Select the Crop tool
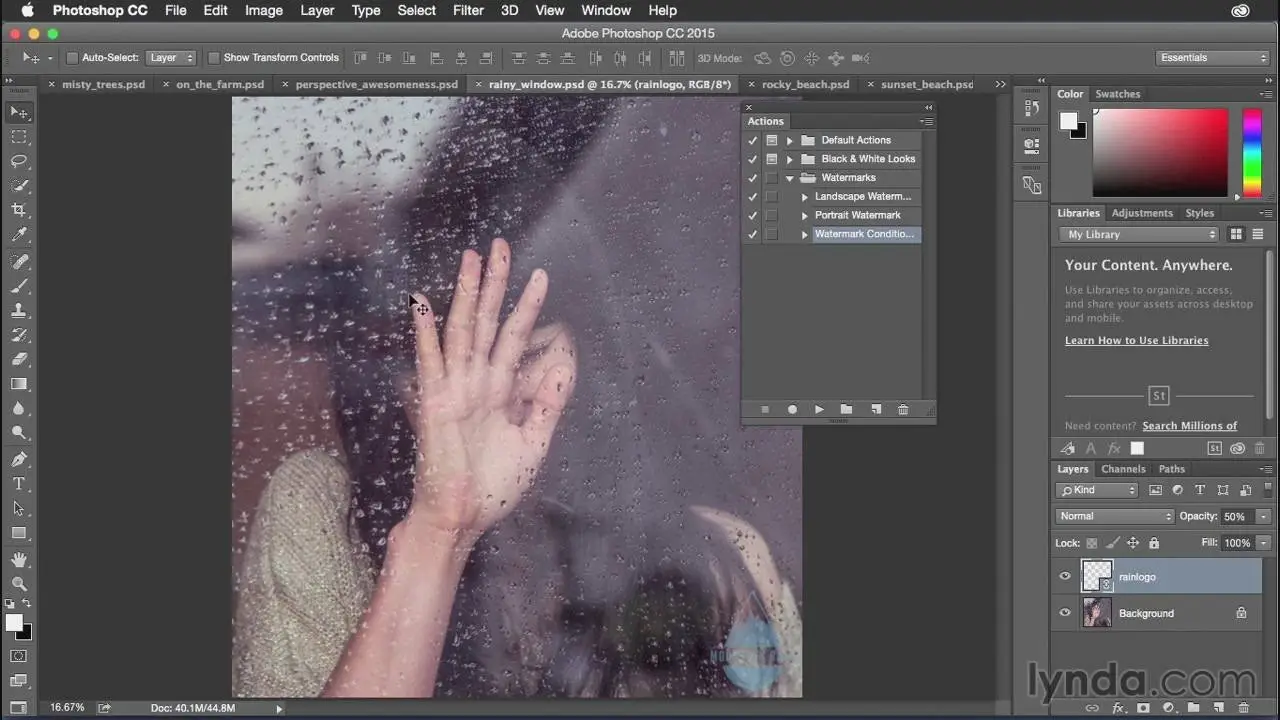Screen dimensions: 1280x720 [x=19, y=210]
